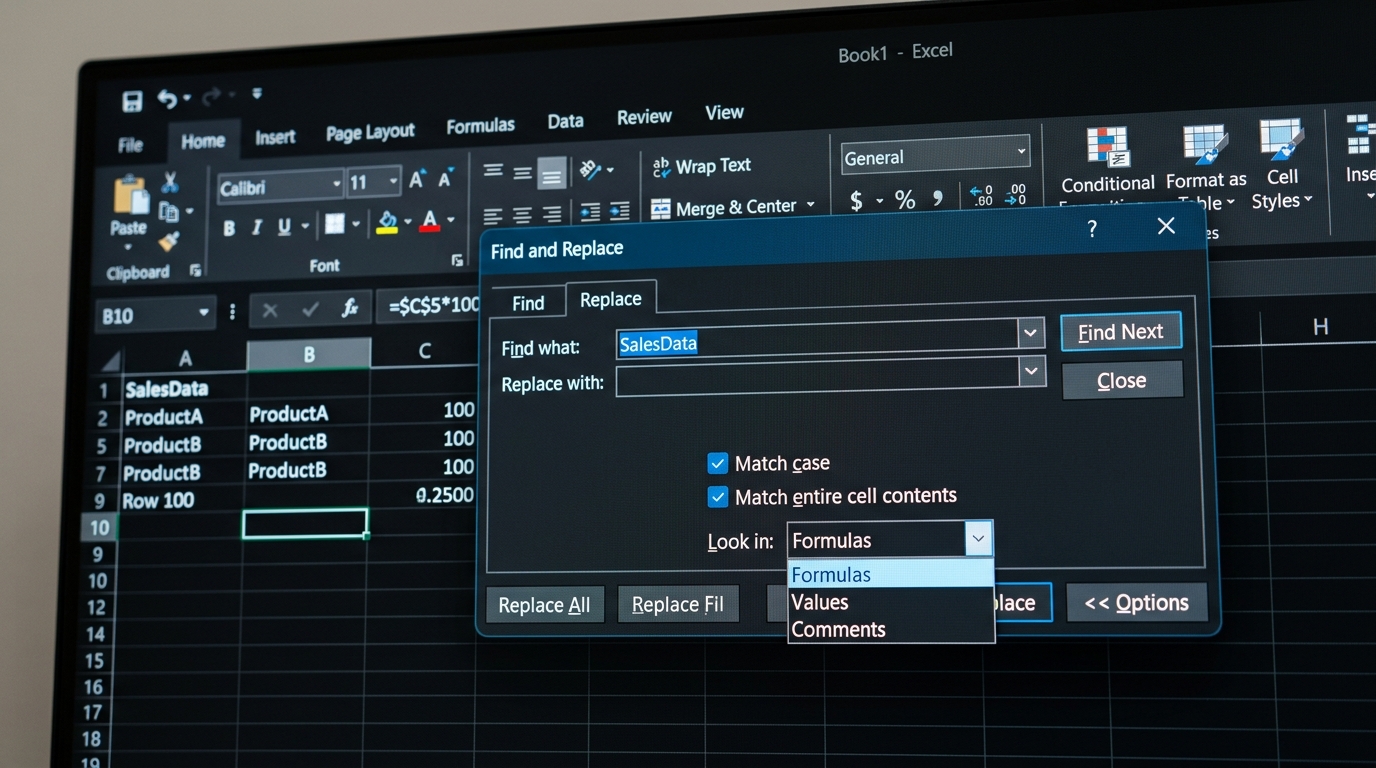1376x768 pixels.
Task: Click the Save icon in the quick access toolbar
Action: point(132,101)
